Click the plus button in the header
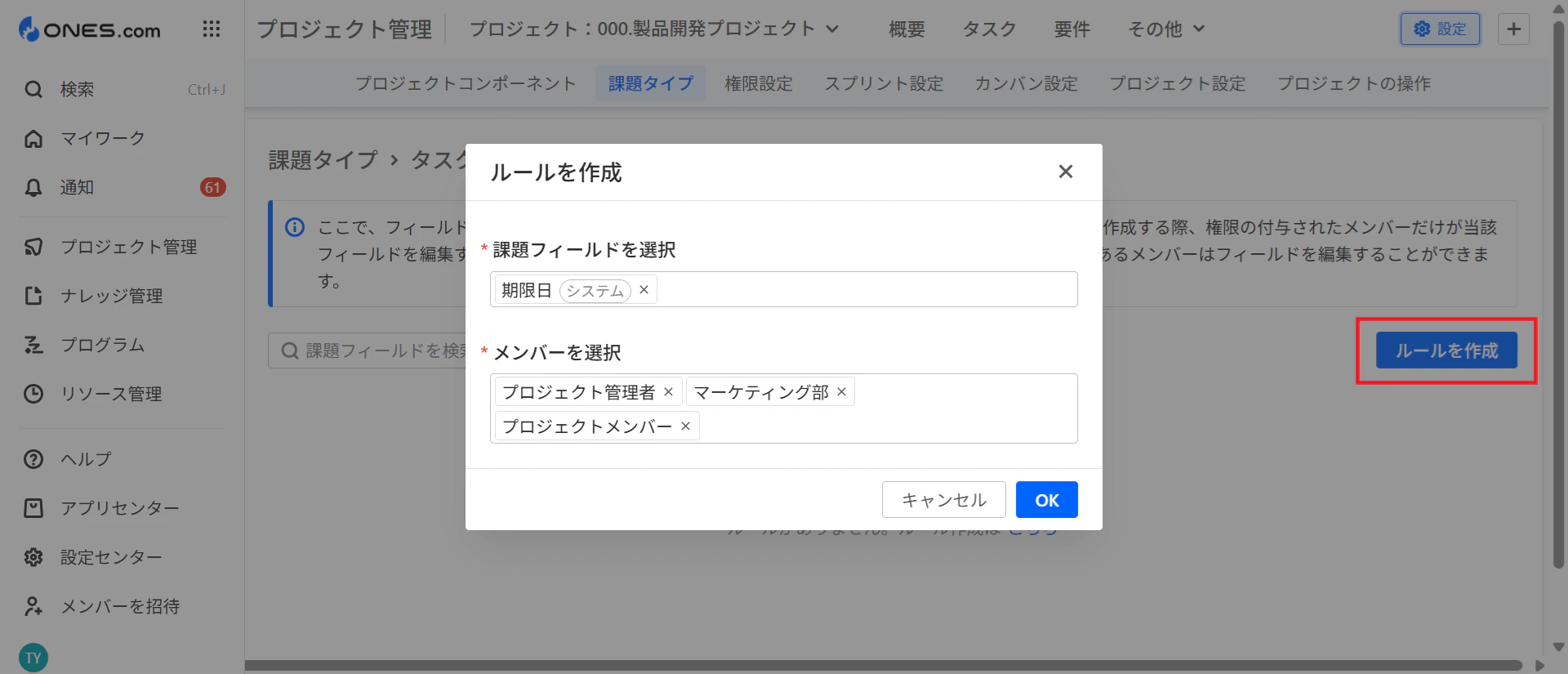Screen dimensions: 1568x674 (1513, 29)
